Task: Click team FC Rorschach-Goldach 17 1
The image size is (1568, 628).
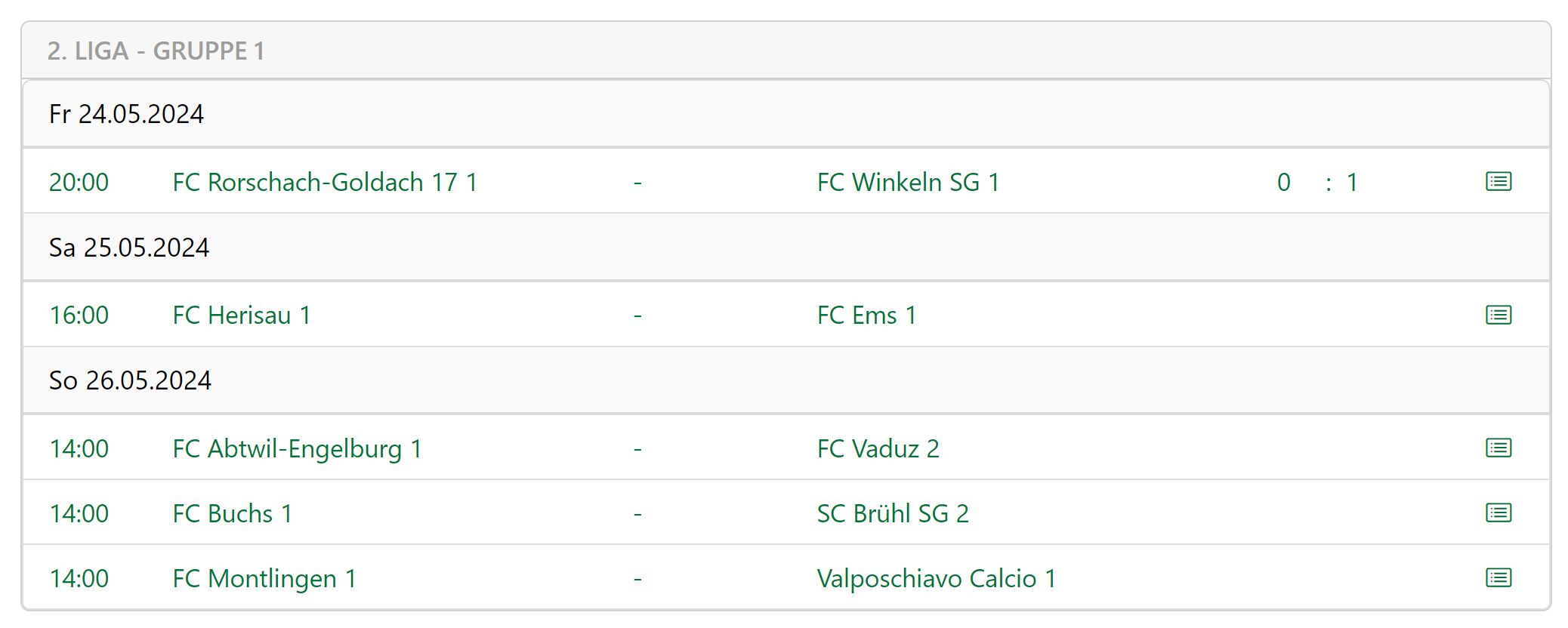Action: click(325, 182)
